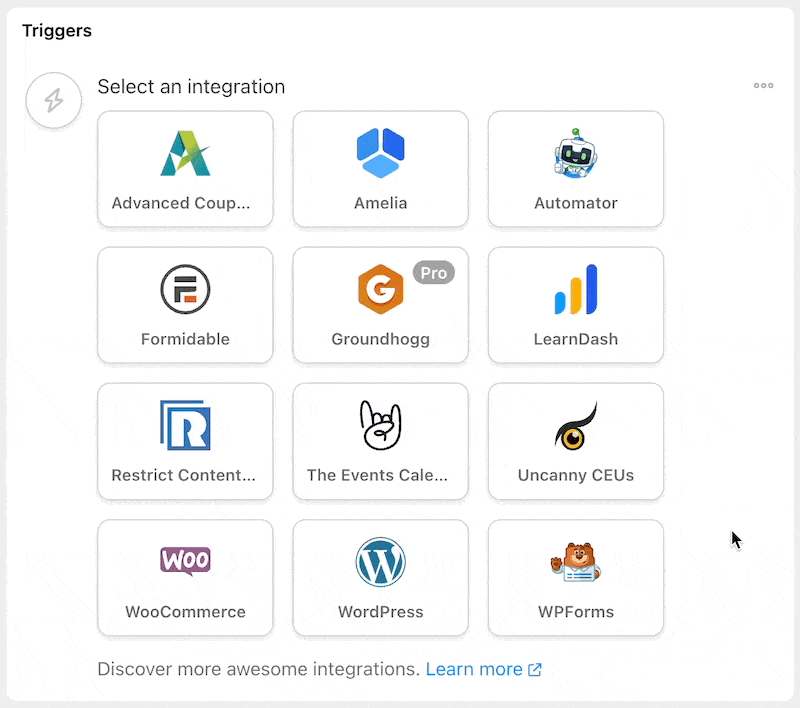The width and height of the screenshot is (800, 708).
Task: Click the Groundhogg card label
Action: click(381, 340)
